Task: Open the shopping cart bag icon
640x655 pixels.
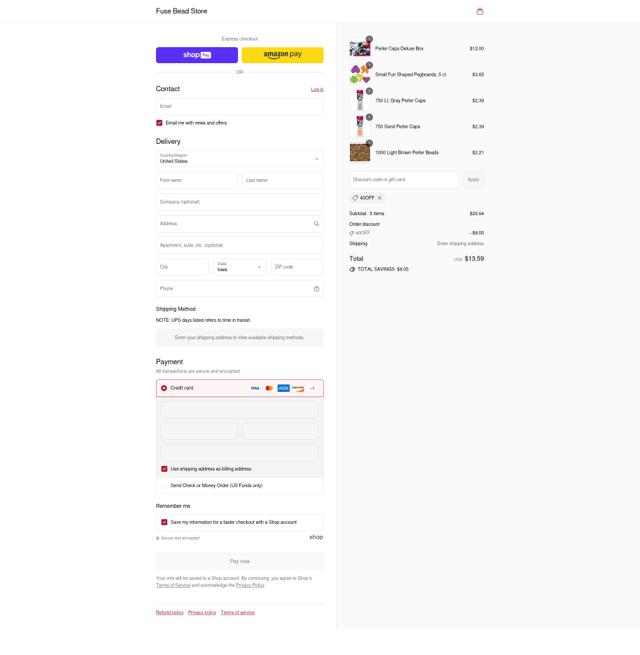Action: click(x=480, y=11)
